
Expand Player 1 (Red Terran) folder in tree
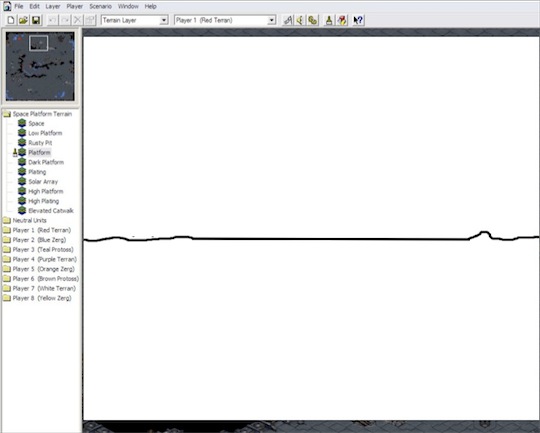click(7, 230)
